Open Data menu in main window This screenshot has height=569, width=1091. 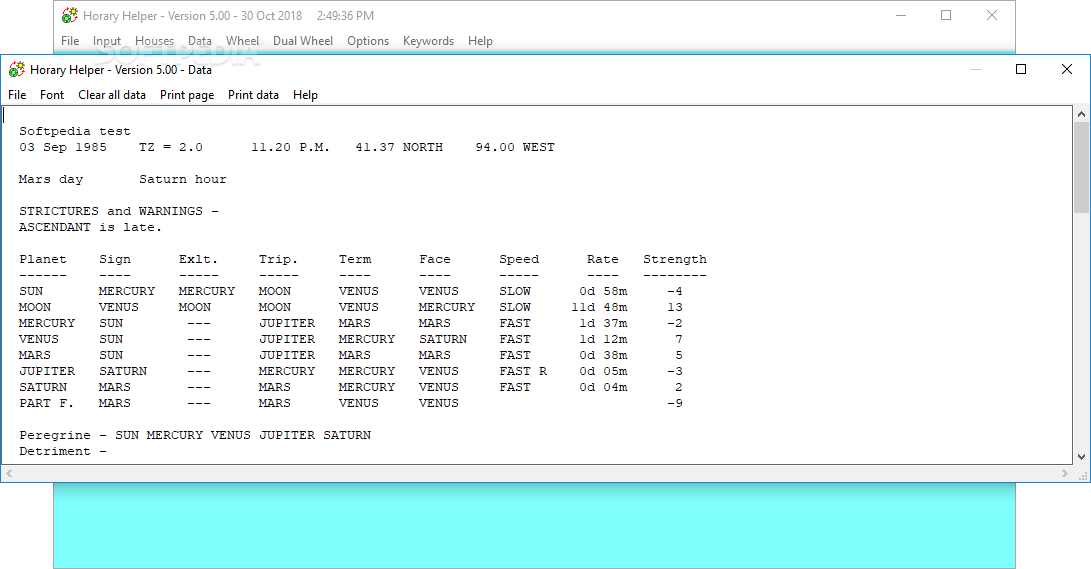pos(200,41)
